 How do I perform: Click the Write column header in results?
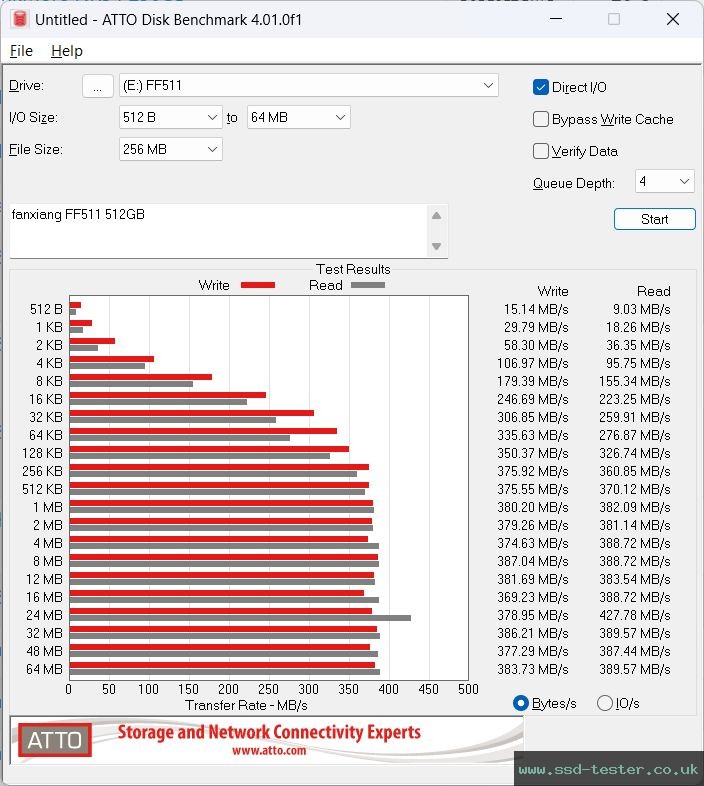click(553, 291)
